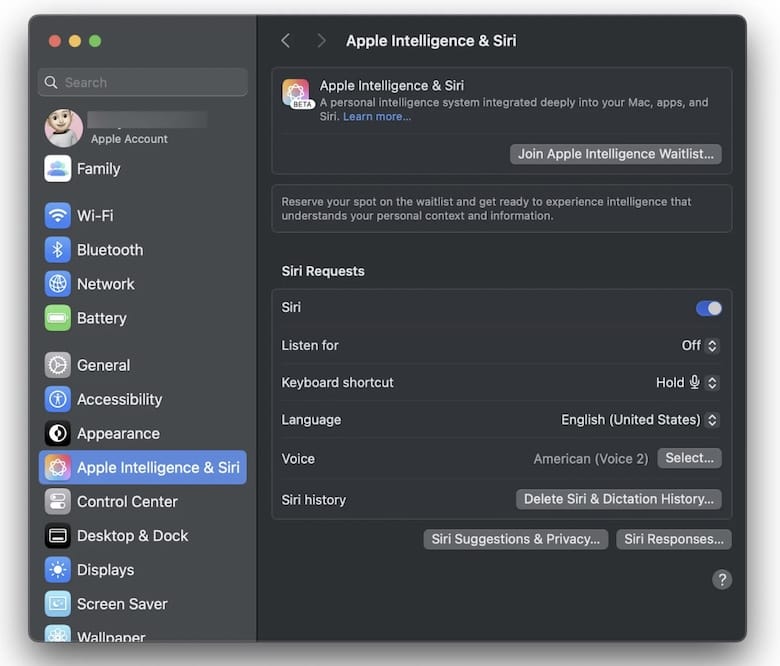Click the Accessibility icon

(57, 399)
